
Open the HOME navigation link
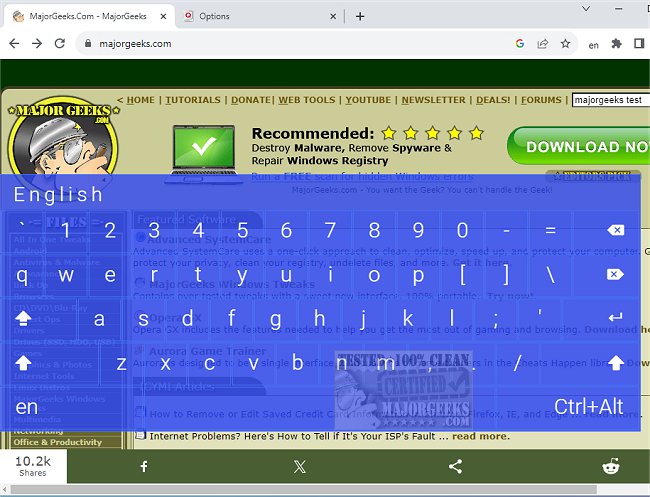(141, 100)
